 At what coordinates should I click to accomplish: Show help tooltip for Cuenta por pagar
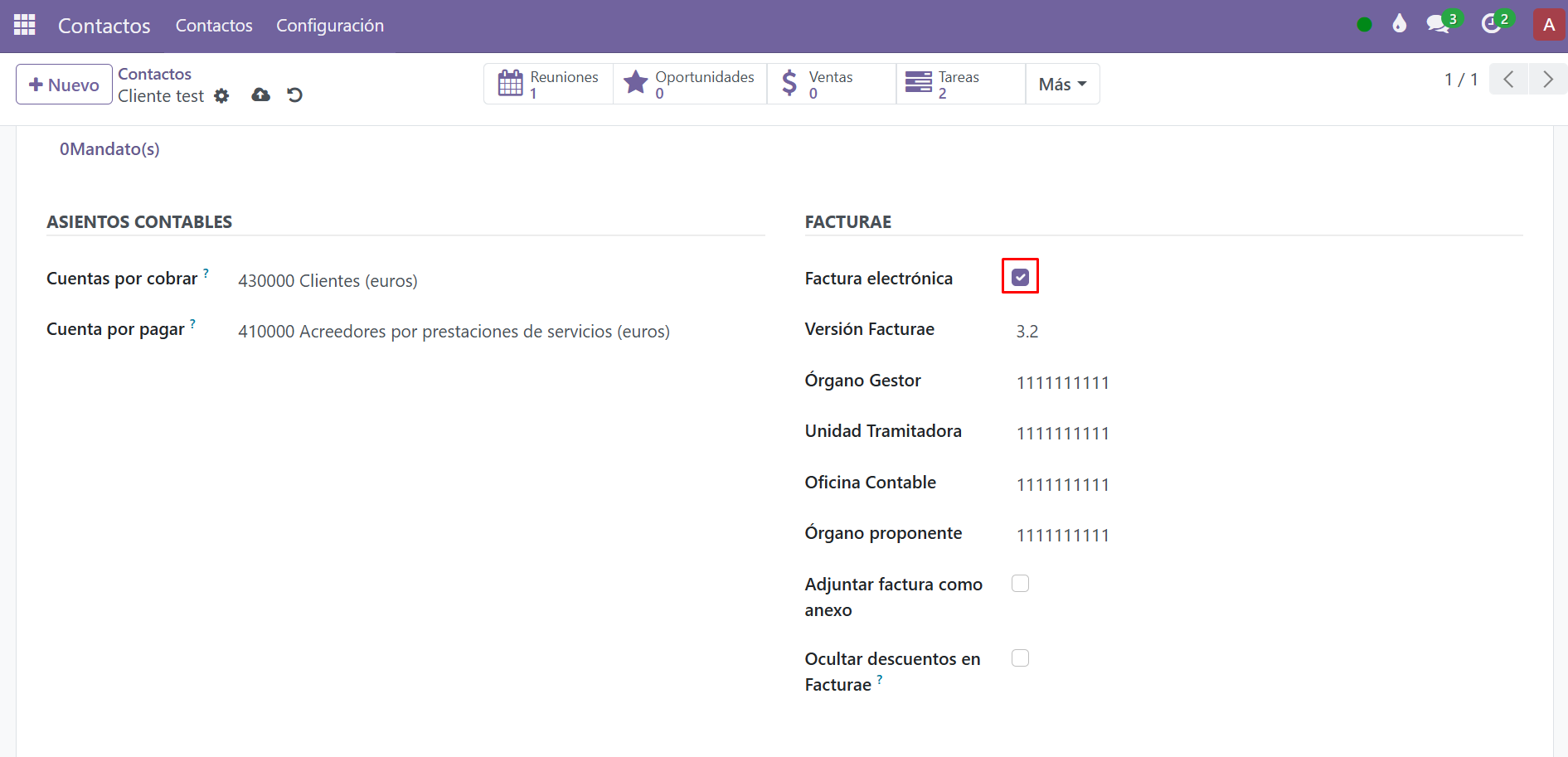click(192, 323)
